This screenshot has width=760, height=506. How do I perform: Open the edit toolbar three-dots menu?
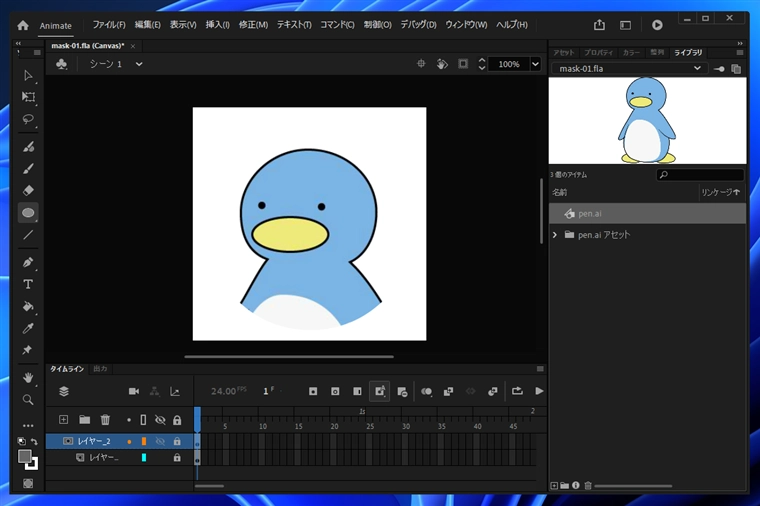coord(28,426)
